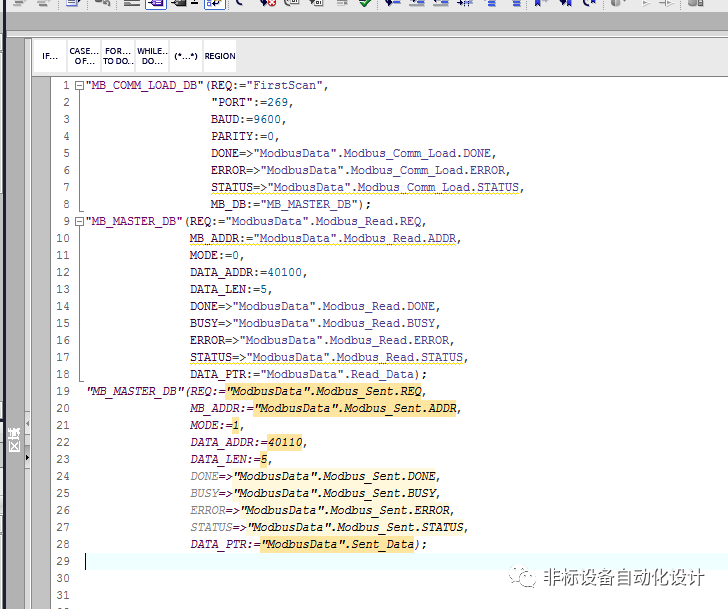Click the green checkmark toolbar icon
This screenshot has height=609, width=728.
365,4
